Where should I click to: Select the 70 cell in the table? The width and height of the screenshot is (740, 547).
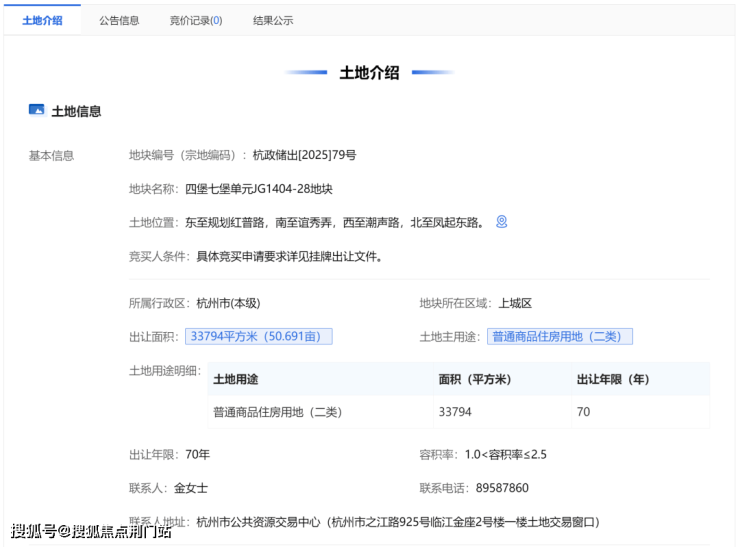(583, 412)
